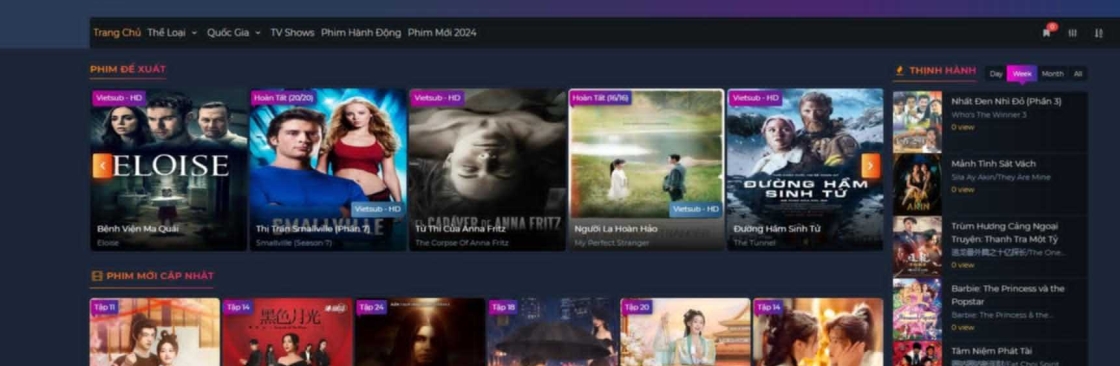Click the Mảnh Tình Sát Vách trending thumbnail
Image resolution: width=1120 pixels, height=366 pixels.
pyautogui.click(x=917, y=184)
